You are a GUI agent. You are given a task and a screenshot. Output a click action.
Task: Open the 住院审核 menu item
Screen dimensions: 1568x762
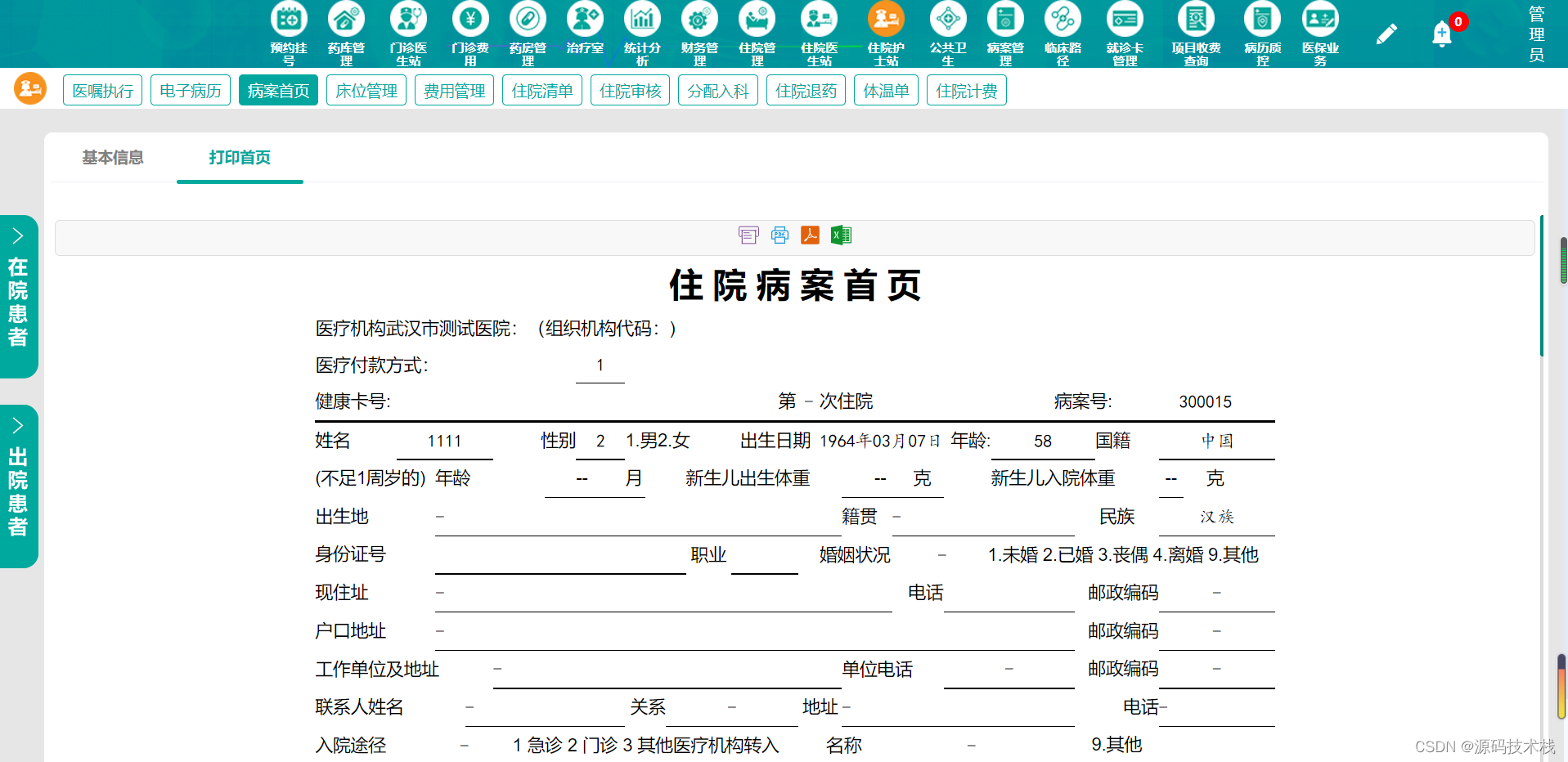[630, 90]
